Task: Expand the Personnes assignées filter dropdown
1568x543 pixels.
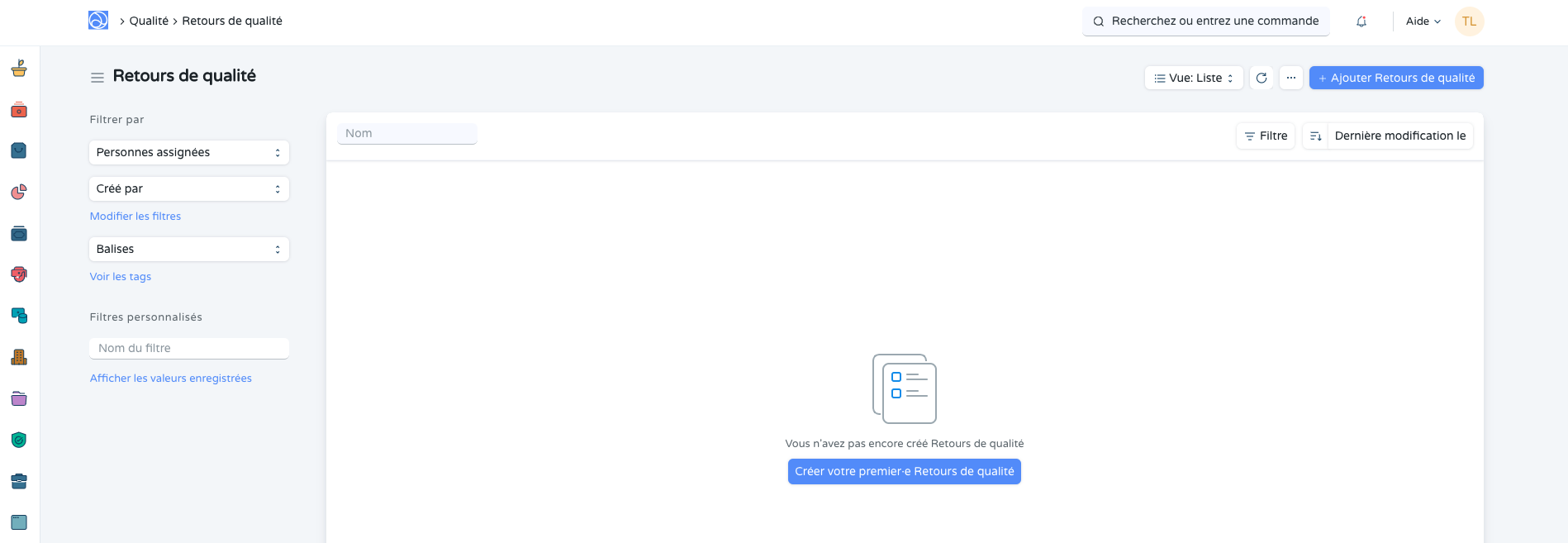Action: (188, 152)
